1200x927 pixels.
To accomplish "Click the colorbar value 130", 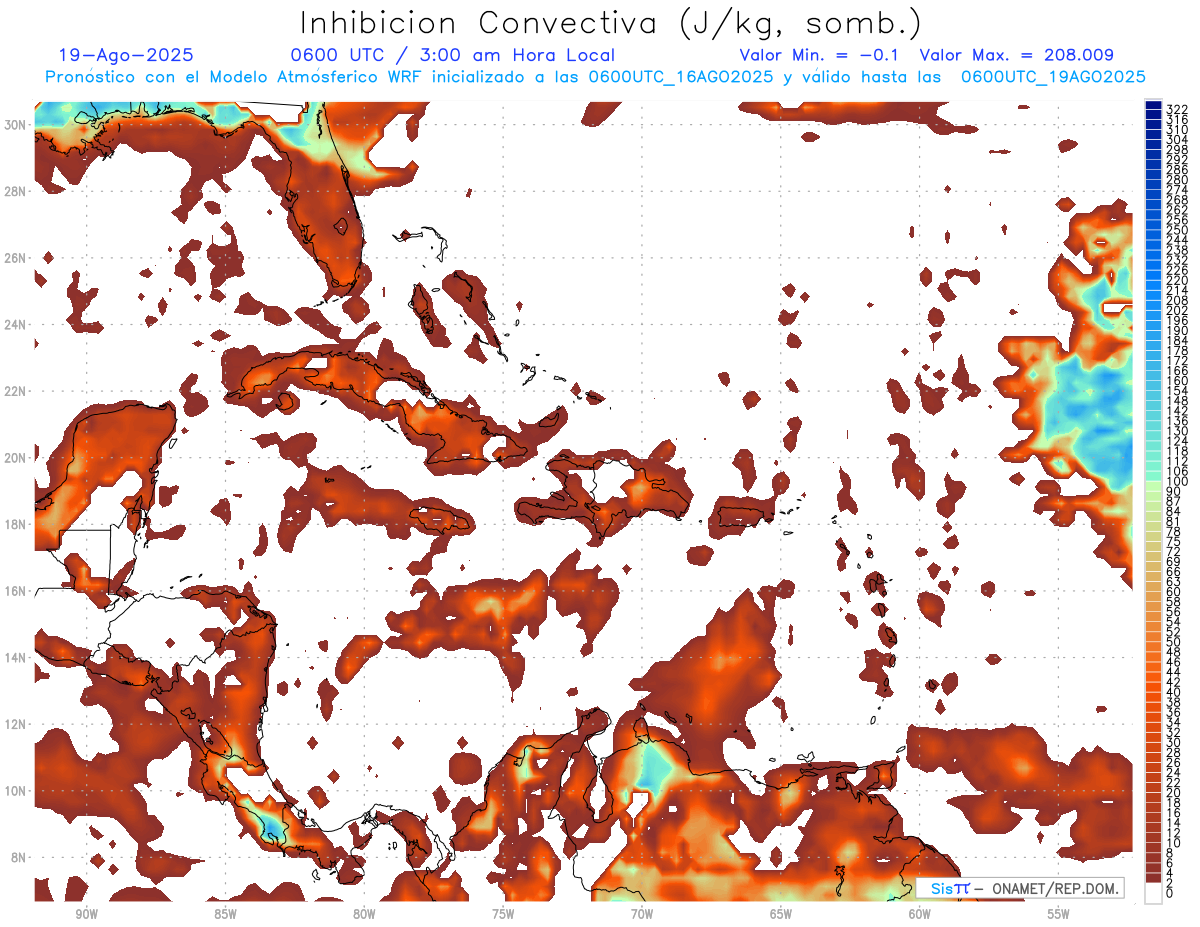I will tap(1176, 431).
